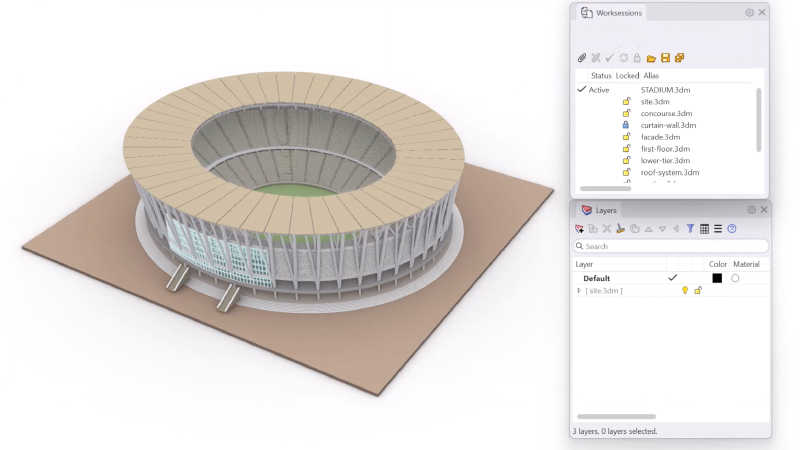The width and height of the screenshot is (800, 450).
Task: Click the Material column header
Action: click(746, 264)
